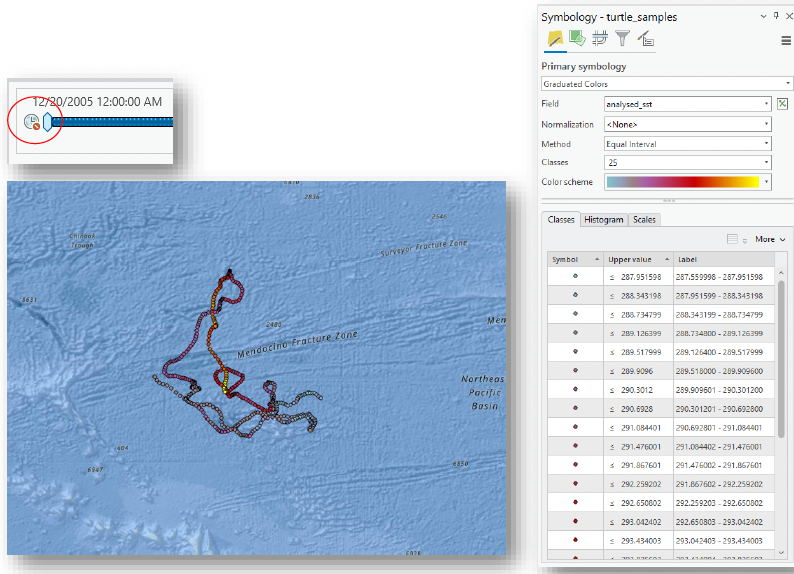
Task: Click the time slider start handle
Action: [47, 122]
